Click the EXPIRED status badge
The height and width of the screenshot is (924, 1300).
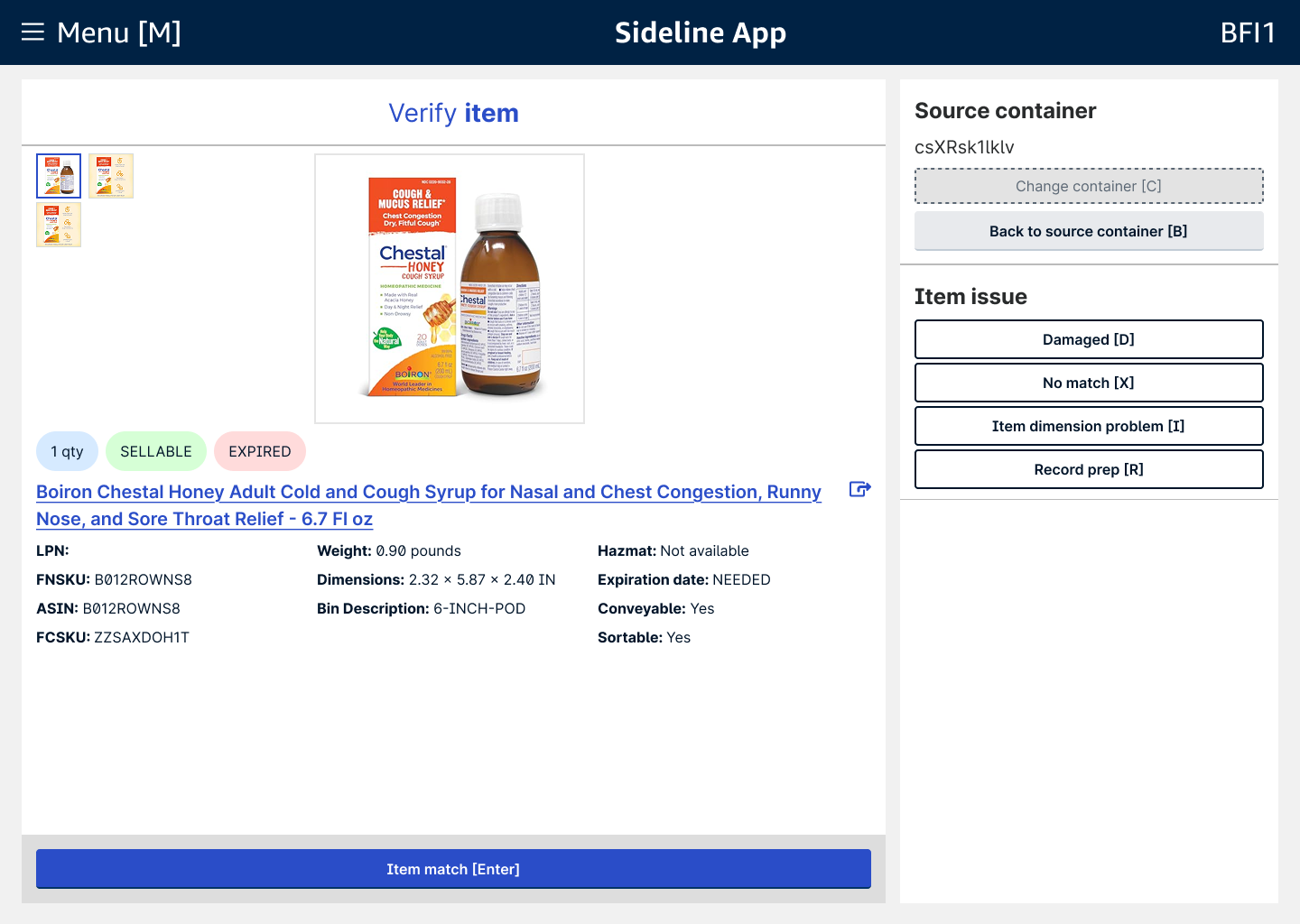click(x=260, y=451)
